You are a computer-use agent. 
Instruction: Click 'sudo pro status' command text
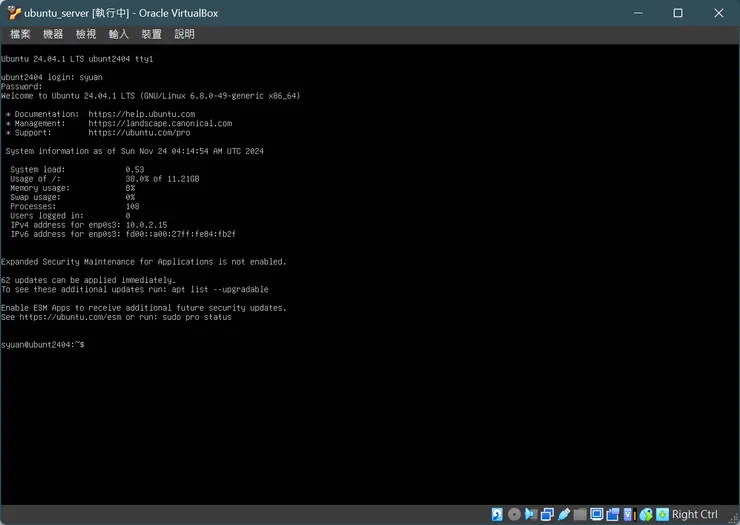point(197,317)
